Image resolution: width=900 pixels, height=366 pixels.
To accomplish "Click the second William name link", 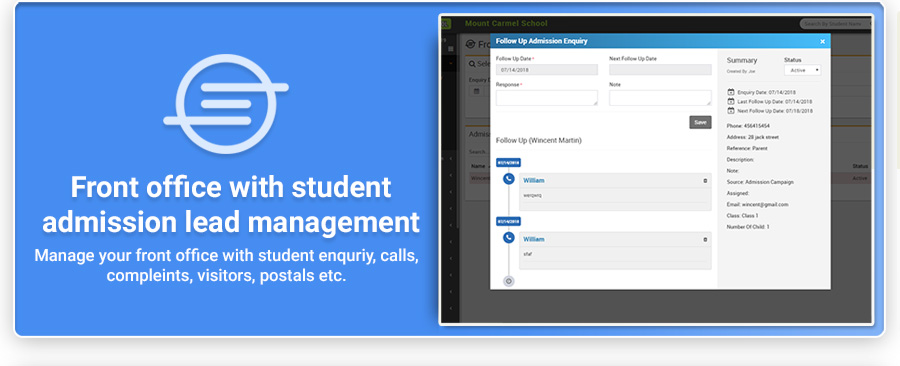I will tap(534, 239).
